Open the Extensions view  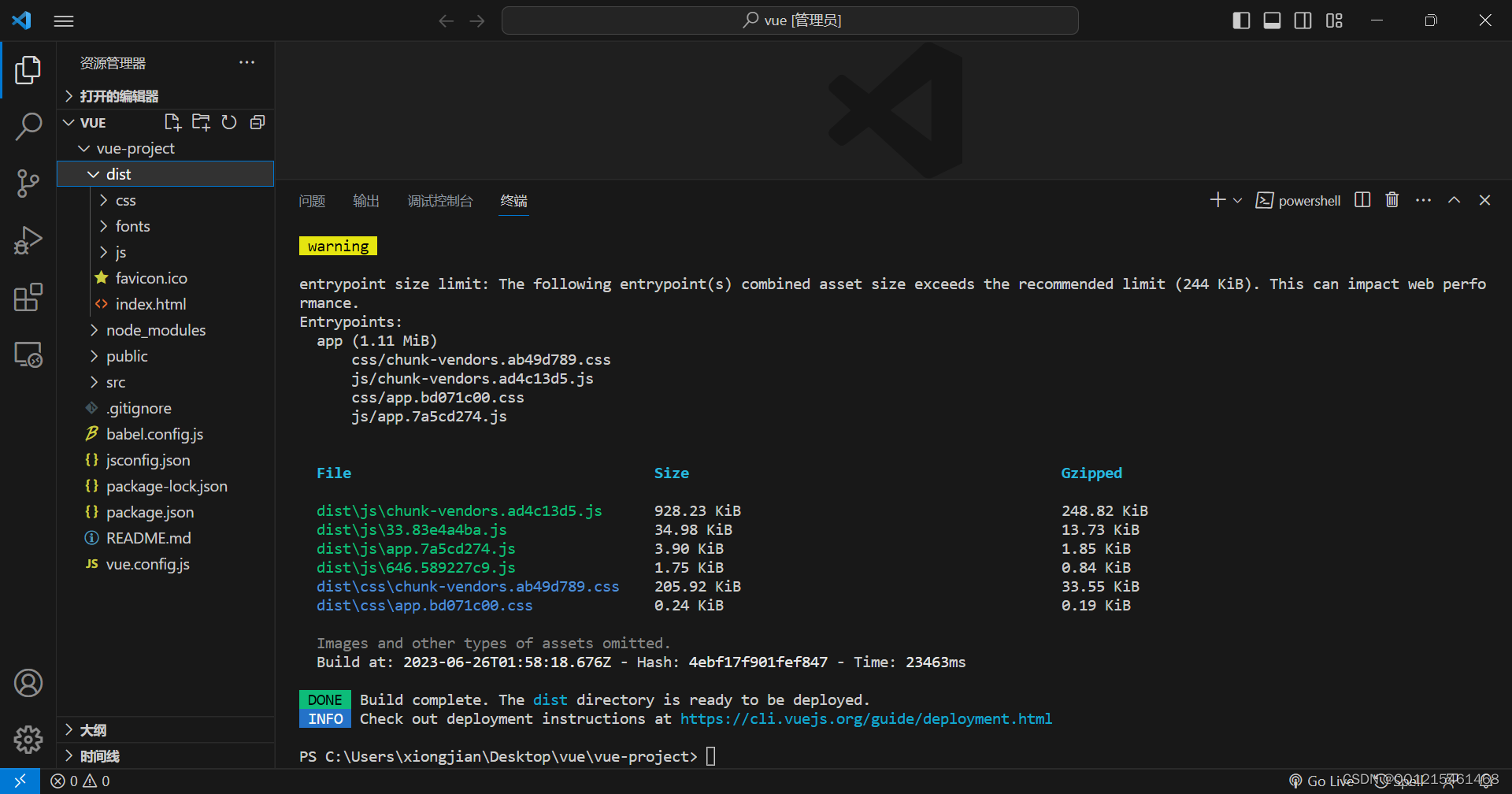click(x=28, y=298)
